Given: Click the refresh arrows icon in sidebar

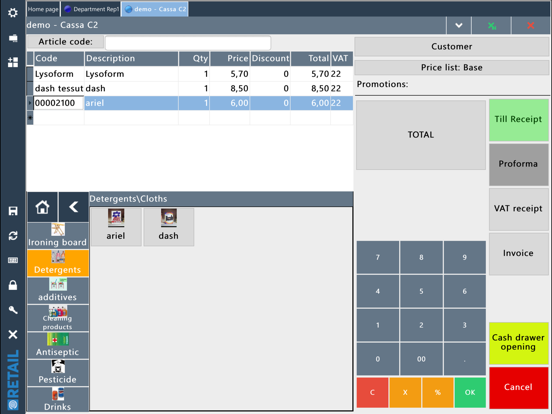Looking at the screenshot, I should [13, 236].
